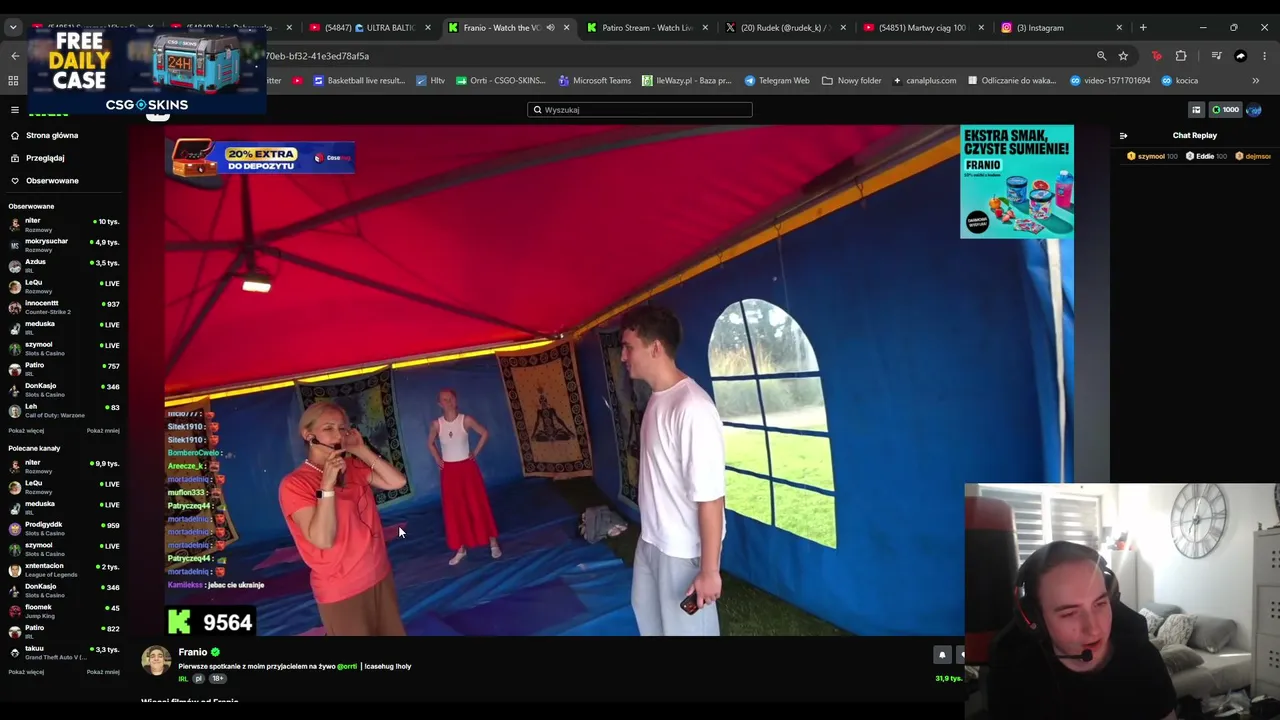The height and width of the screenshot is (720, 1280).
Task: Open the Franio channel name link
Action: (x=193, y=652)
